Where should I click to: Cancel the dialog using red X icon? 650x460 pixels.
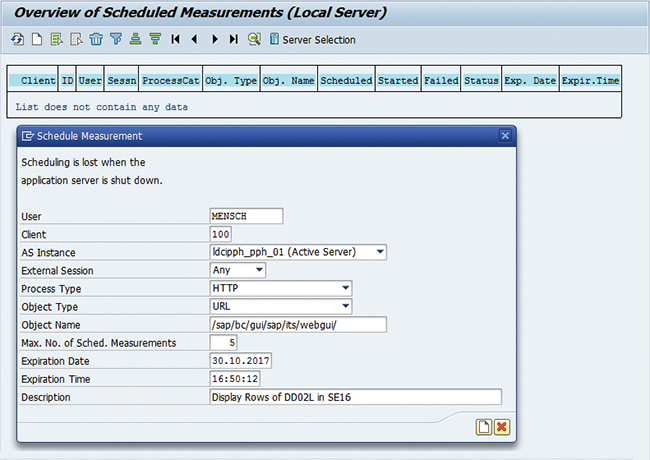[x=501, y=427]
